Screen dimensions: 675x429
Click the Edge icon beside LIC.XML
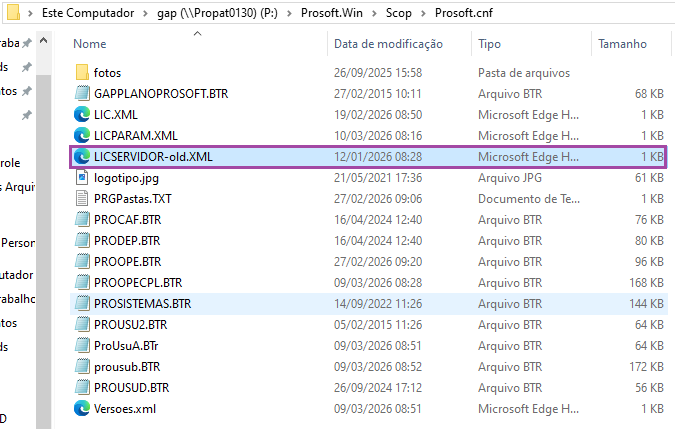click(x=82, y=114)
